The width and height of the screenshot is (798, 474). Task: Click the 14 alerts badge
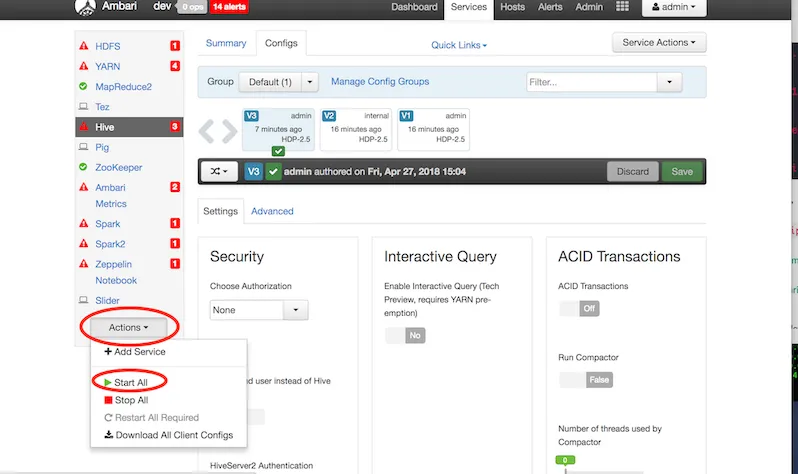229,7
